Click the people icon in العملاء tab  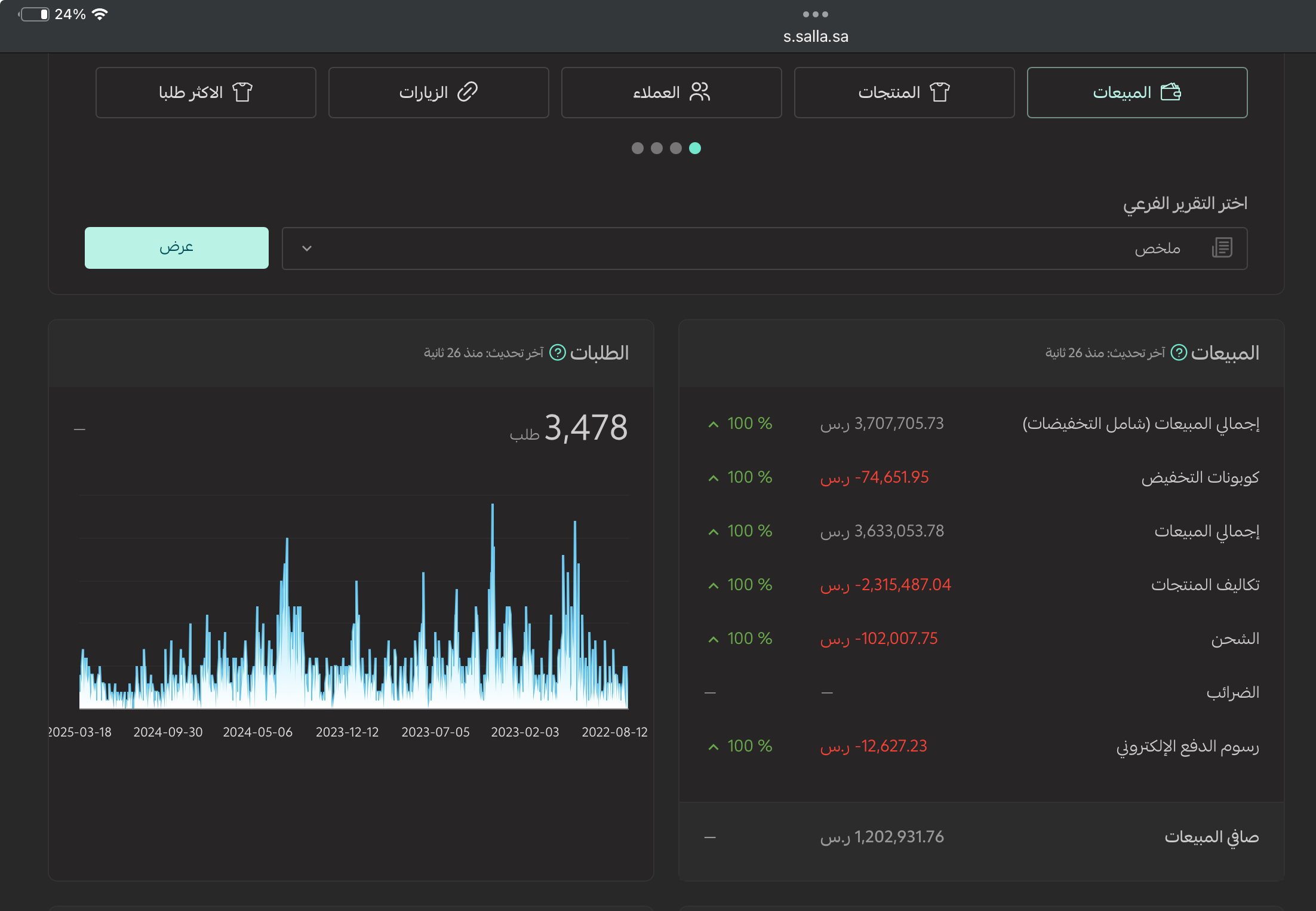pos(699,92)
